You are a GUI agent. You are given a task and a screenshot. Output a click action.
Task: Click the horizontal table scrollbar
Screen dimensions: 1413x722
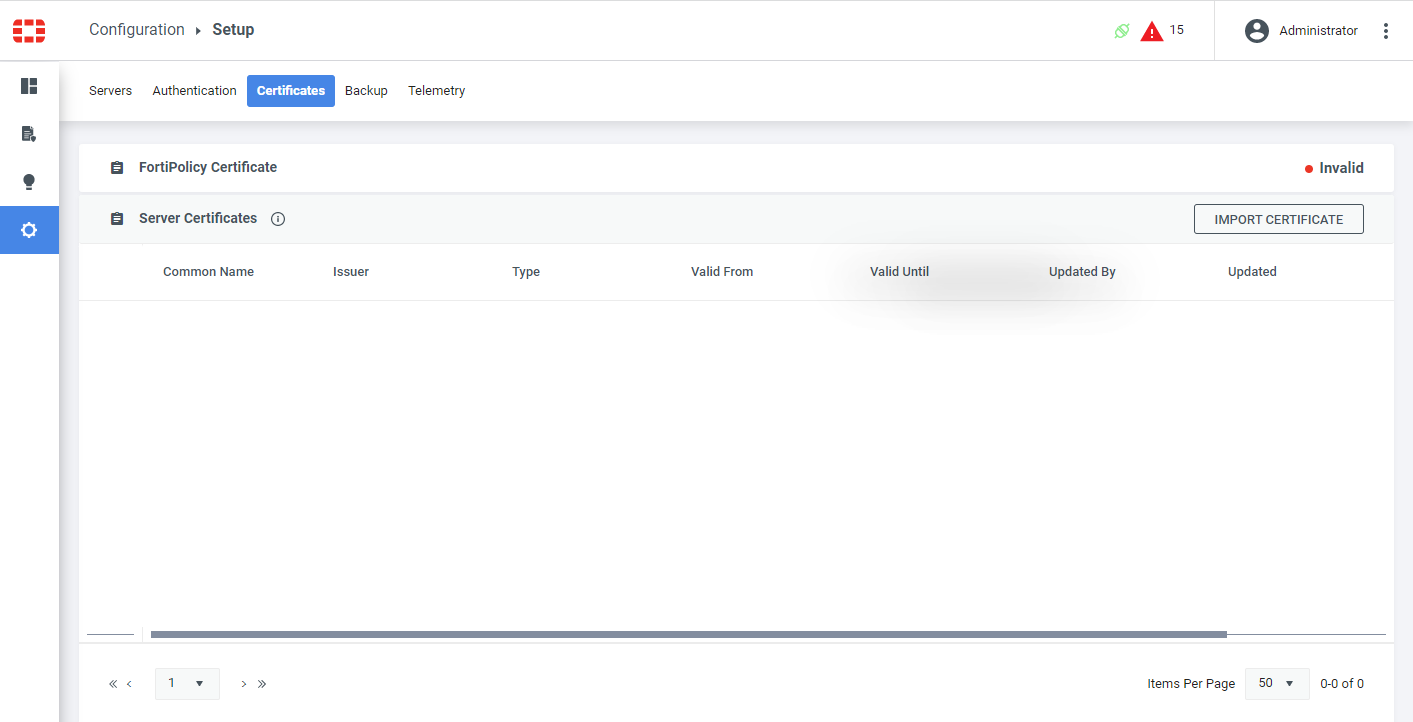click(x=688, y=635)
